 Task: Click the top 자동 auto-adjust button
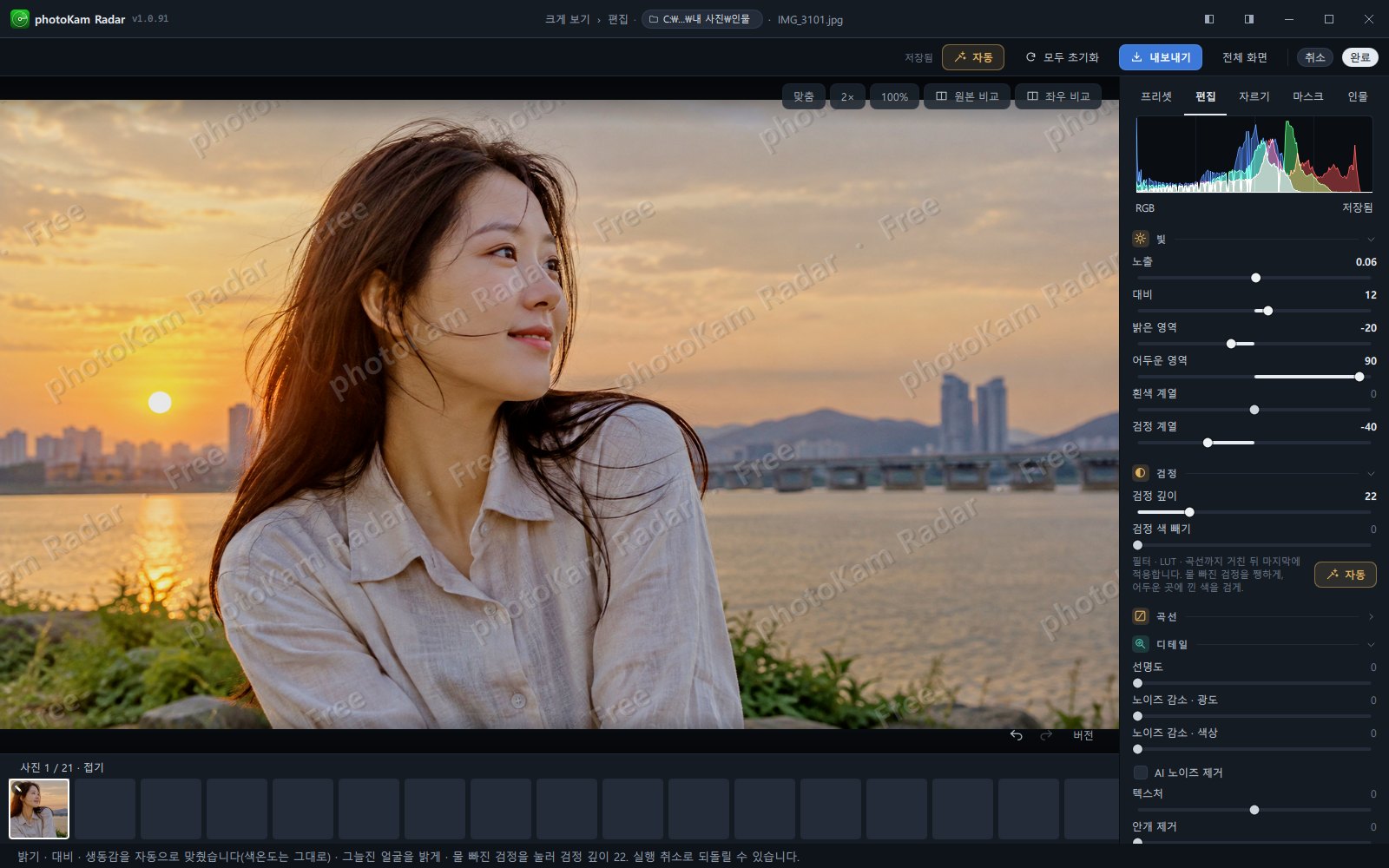[973, 57]
